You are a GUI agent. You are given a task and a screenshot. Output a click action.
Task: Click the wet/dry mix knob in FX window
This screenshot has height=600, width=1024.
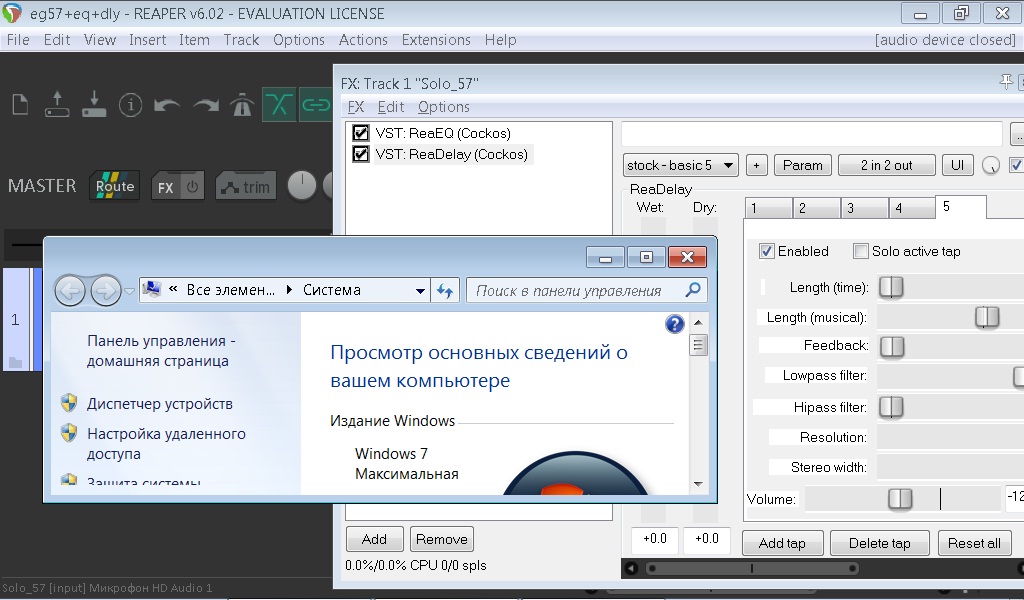click(x=991, y=166)
